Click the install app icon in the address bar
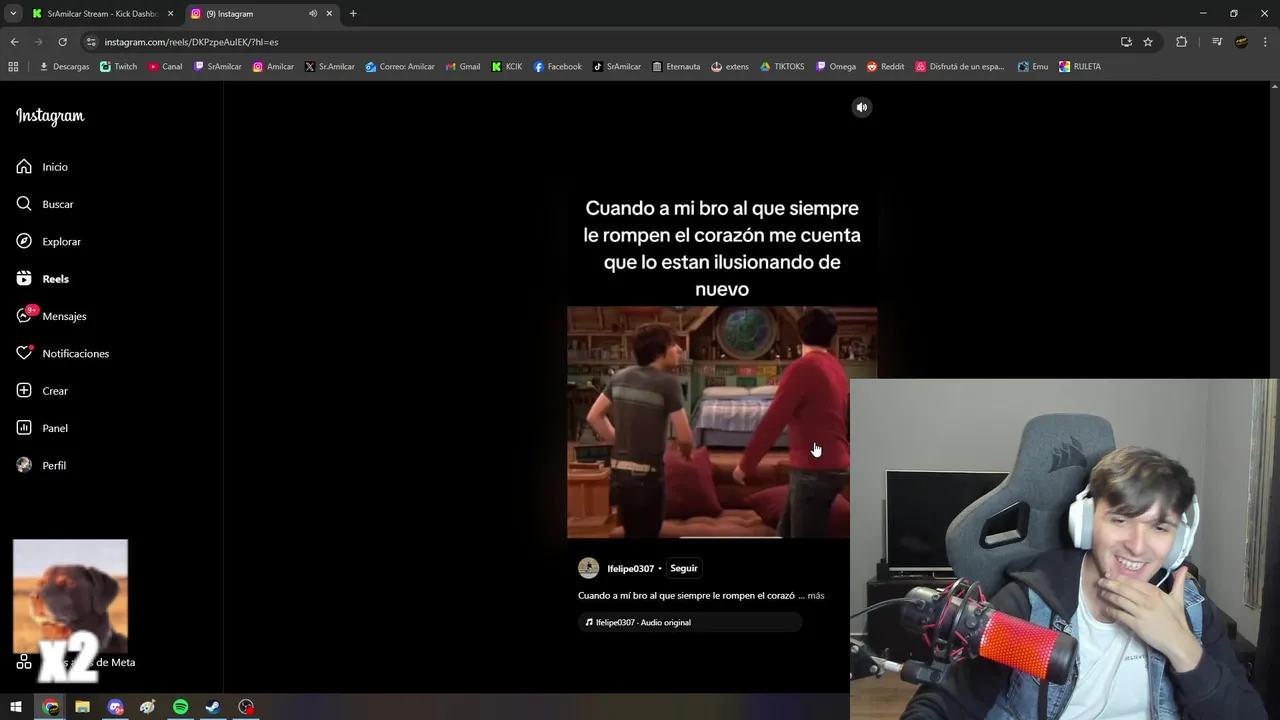 [1126, 42]
